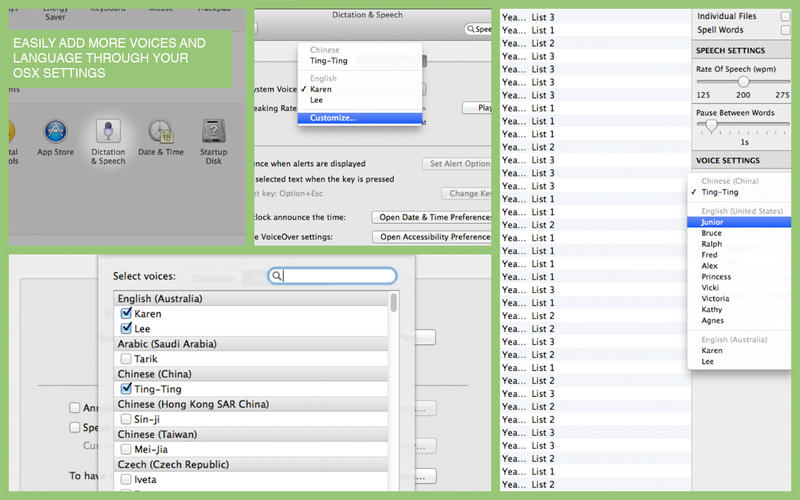Click the VOICE SETTINGS section header
The width and height of the screenshot is (800, 500).
[741, 161]
